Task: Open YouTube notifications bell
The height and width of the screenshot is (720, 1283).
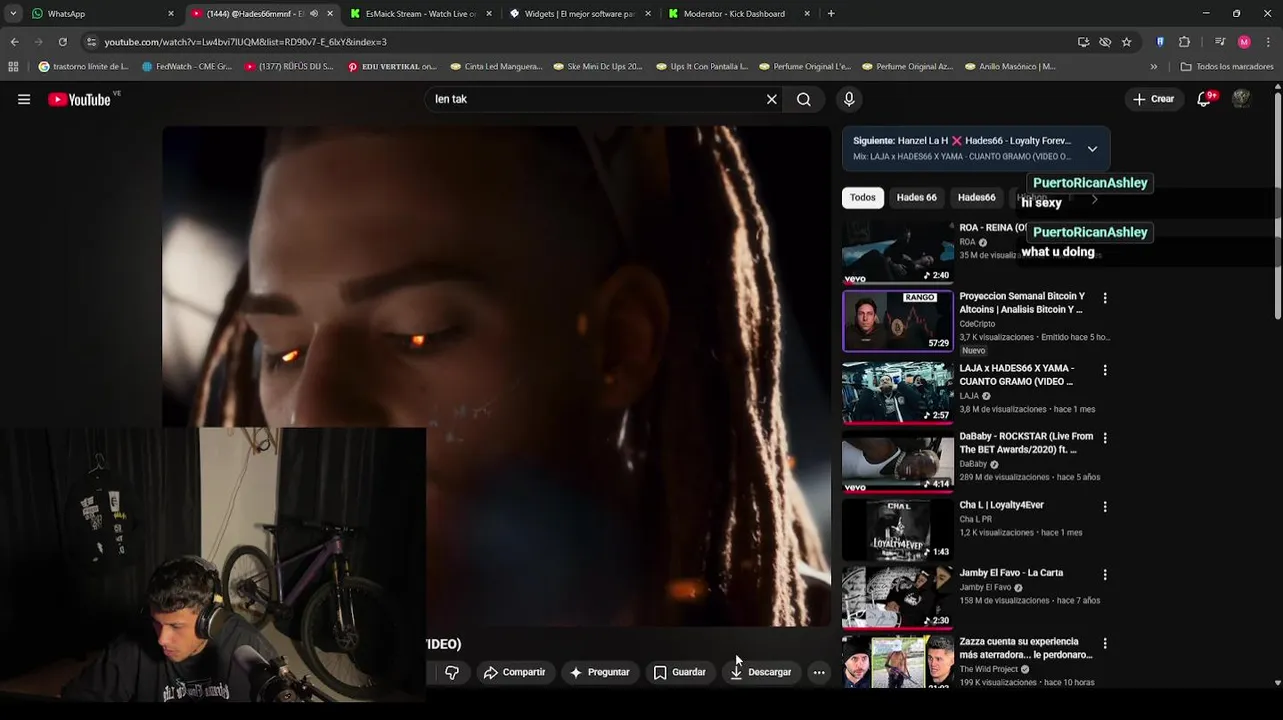Action: tap(1205, 99)
